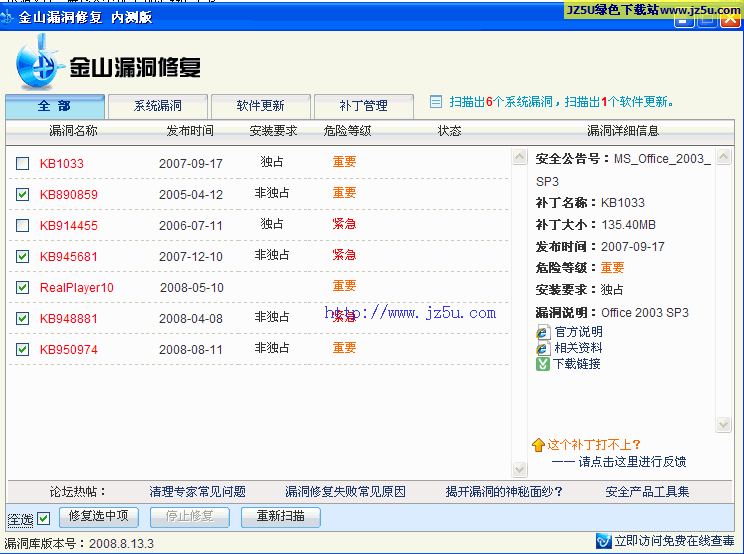Click 立即访问免费在线查毒 link

[674, 541]
